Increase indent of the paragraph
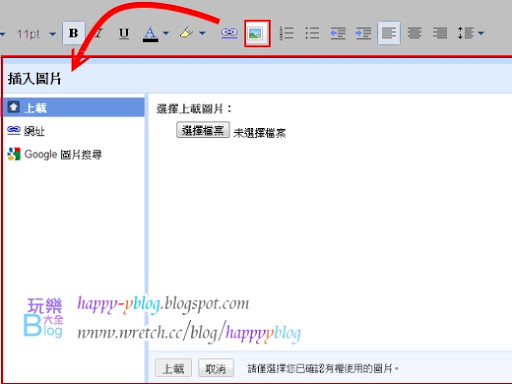This screenshot has width=512, height=384. [x=363, y=33]
